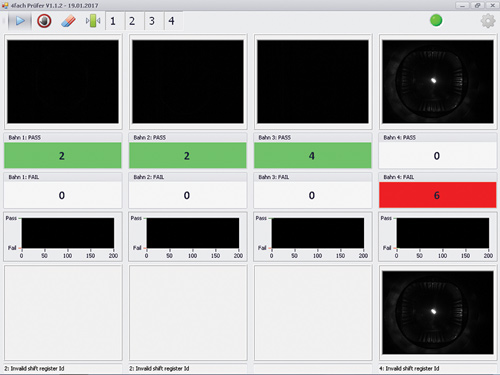Click the 'Bahn 4: PASS' label
This screenshot has width=500, height=375.
400,137
